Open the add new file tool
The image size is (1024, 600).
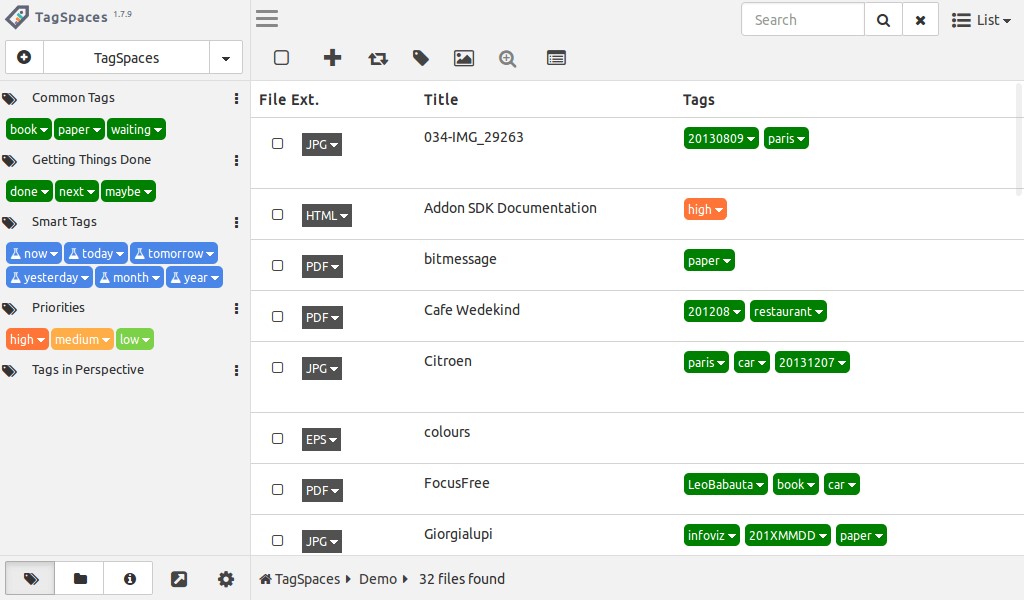point(332,58)
